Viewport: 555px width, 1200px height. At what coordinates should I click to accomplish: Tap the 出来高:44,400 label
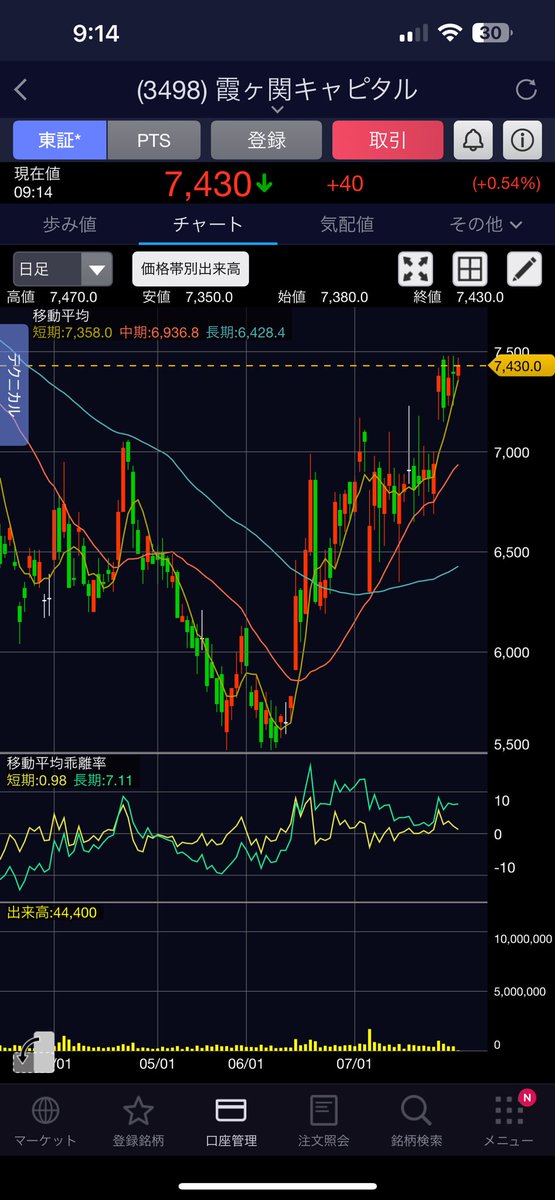pos(52,912)
